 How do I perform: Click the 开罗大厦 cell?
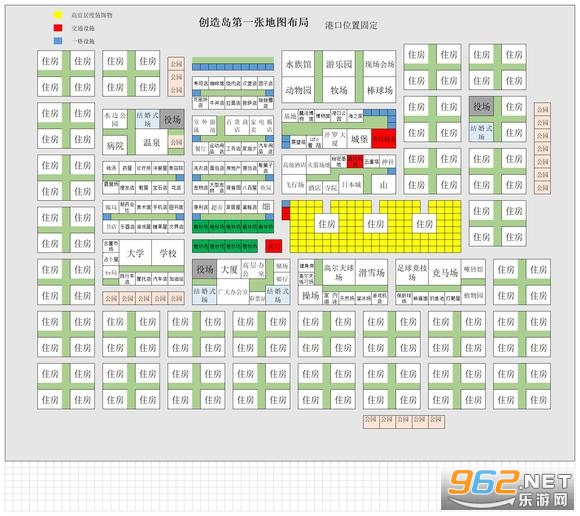click(x=334, y=139)
